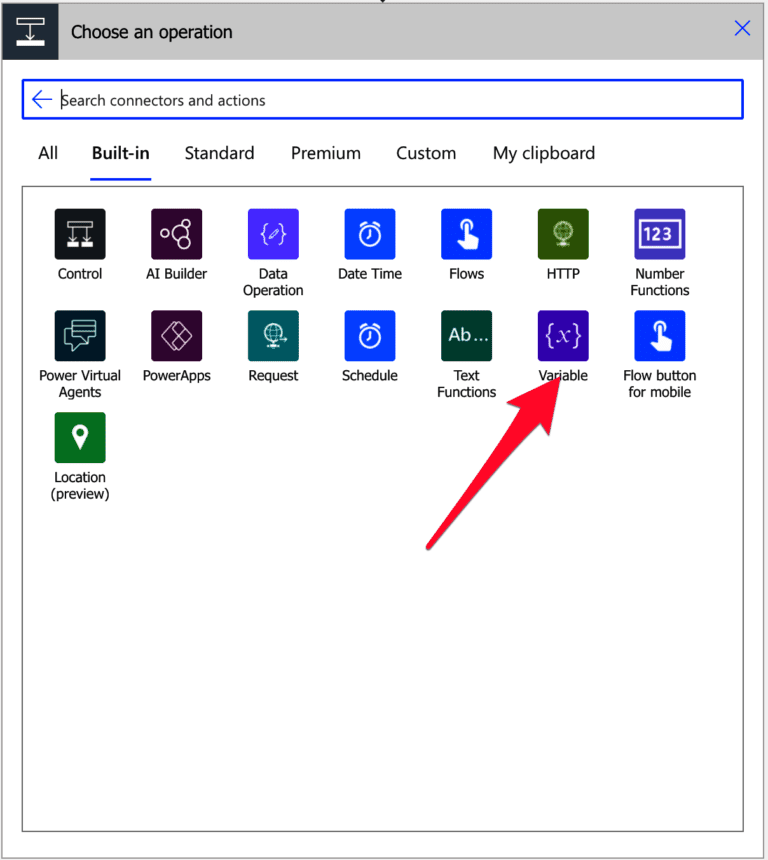Open the Number Functions connector

click(x=660, y=234)
